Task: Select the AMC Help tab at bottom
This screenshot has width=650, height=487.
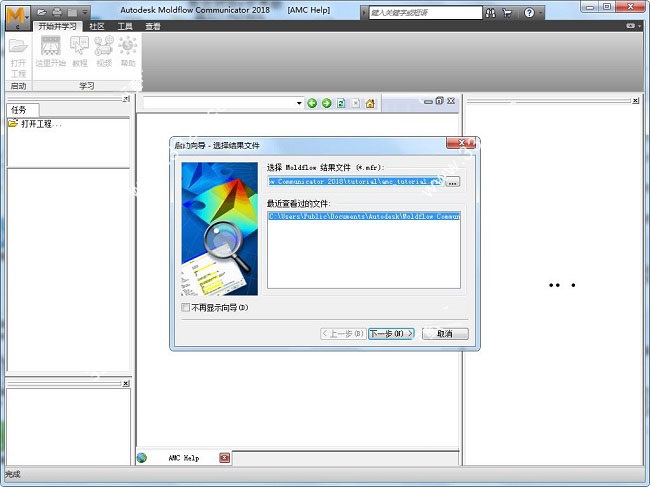Action: pyautogui.click(x=184, y=458)
